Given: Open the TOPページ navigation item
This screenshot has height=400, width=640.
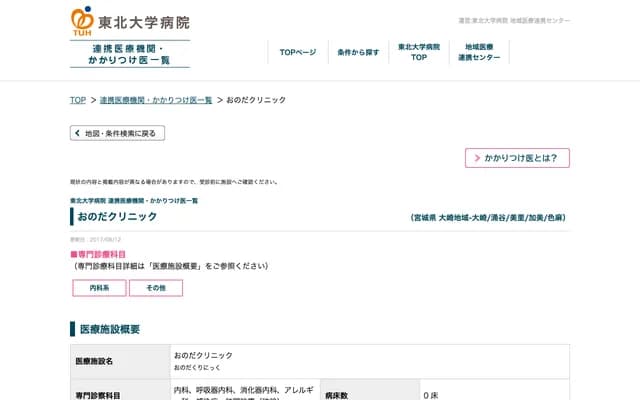Looking at the screenshot, I should click(x=297, y=52).
